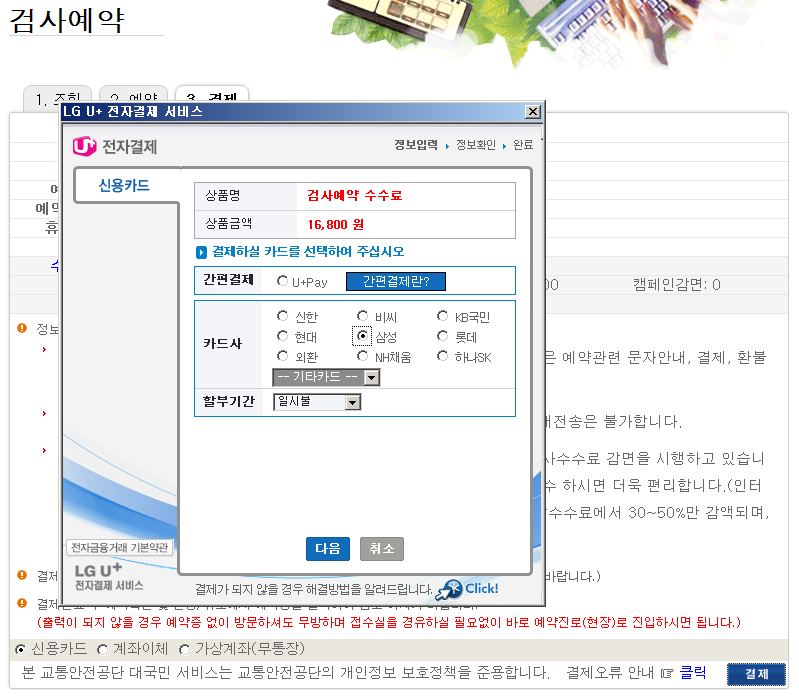Choose 외환 card radio button
The image size is (799, 697).
[282, 356]
